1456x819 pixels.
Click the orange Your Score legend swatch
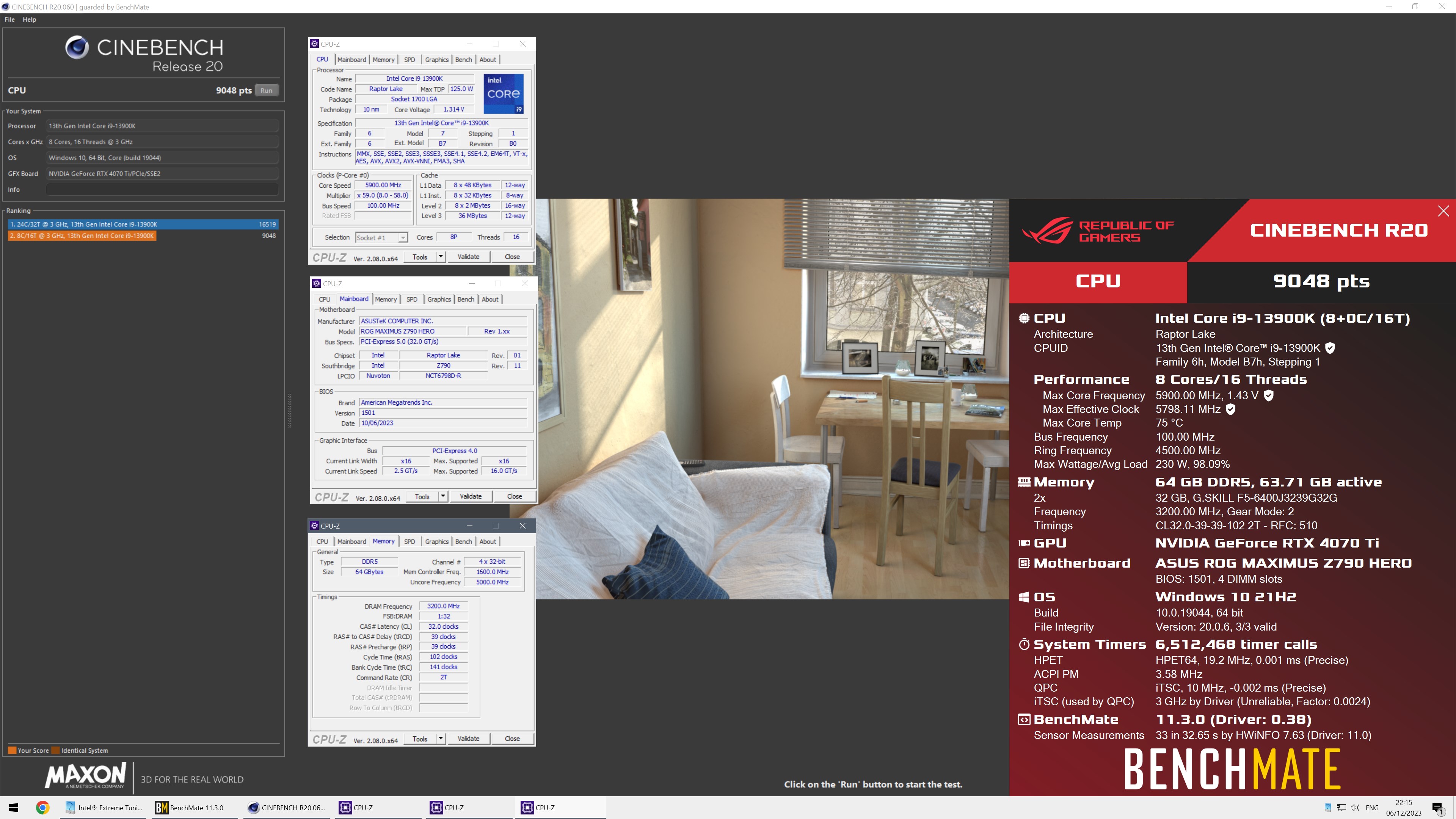click(x=12, y=751)
